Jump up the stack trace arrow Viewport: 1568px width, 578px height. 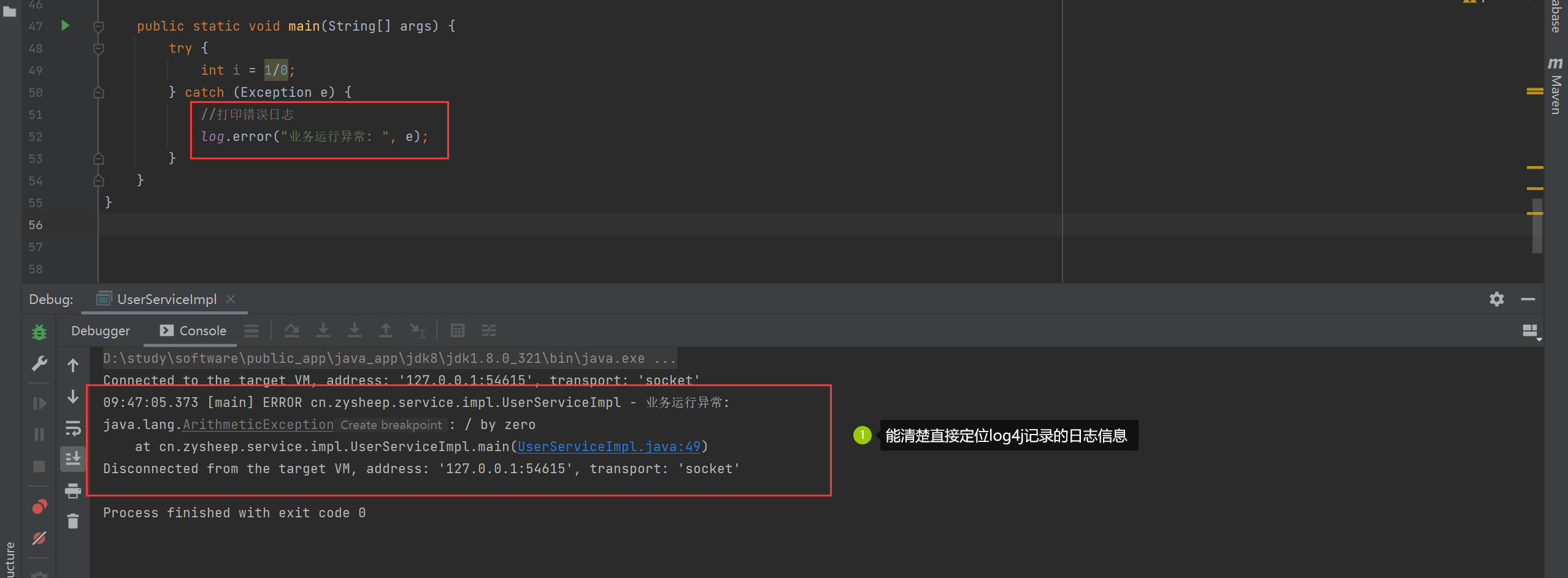[73, 365]
